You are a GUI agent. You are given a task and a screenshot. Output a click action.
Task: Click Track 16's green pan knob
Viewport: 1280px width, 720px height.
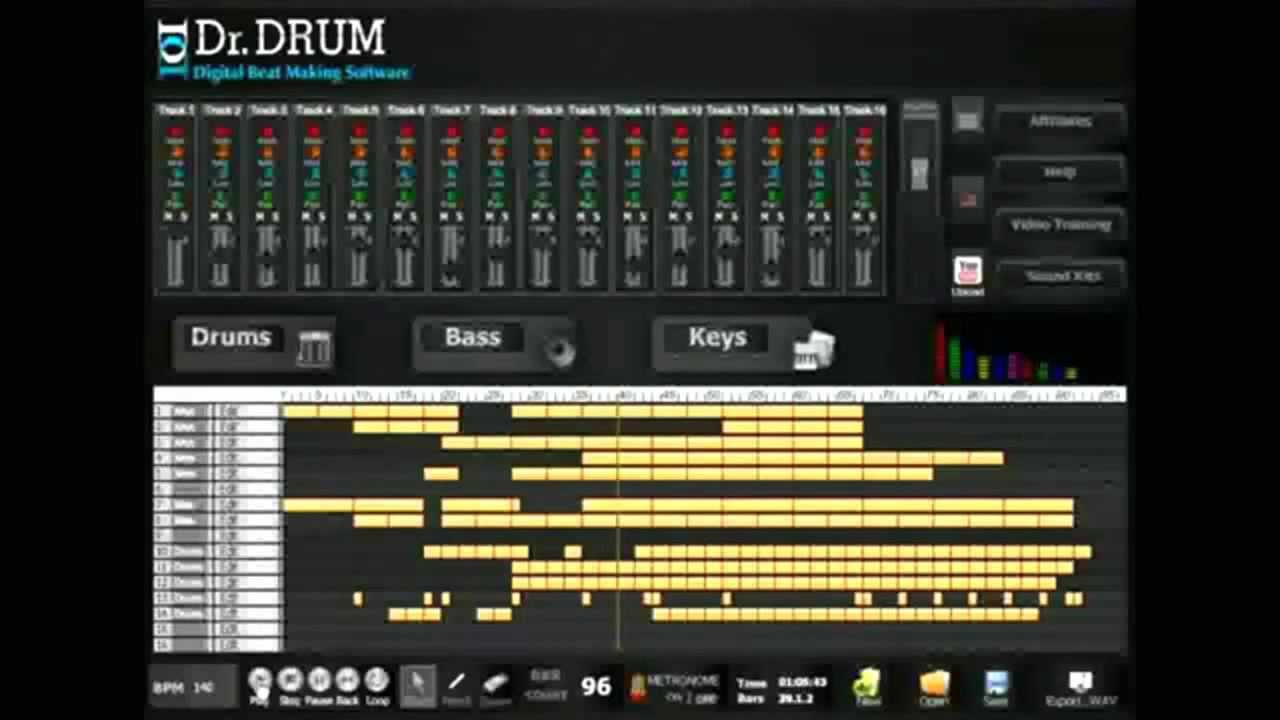click(865, 196)
